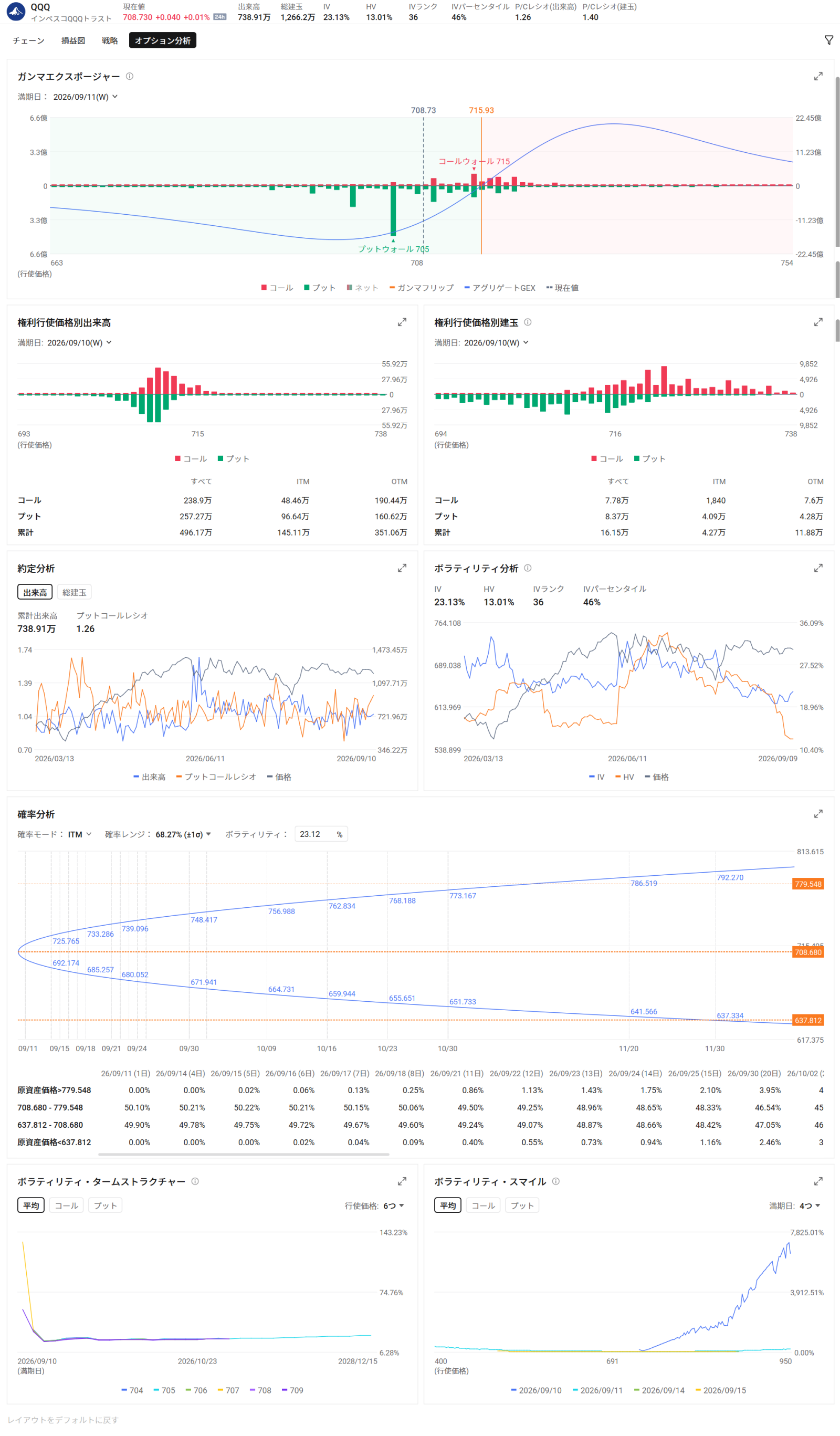840x1436 pixels.
Task: Switch to 損益図 tab
Action: click(73, 40)
